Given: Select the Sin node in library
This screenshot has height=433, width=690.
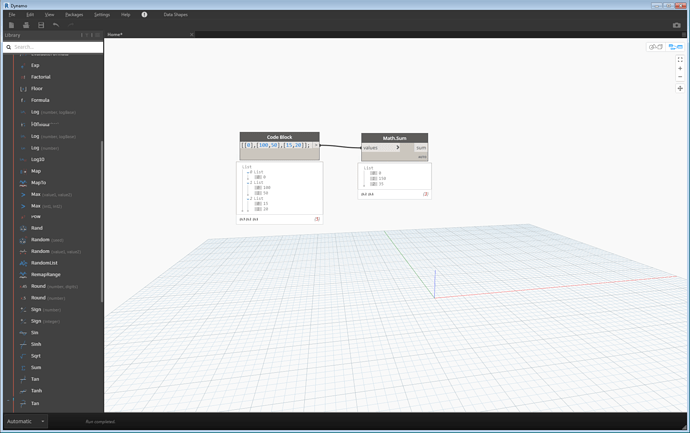Looking at the screenshot, I should pyautogui.click(x=34, y=333).
